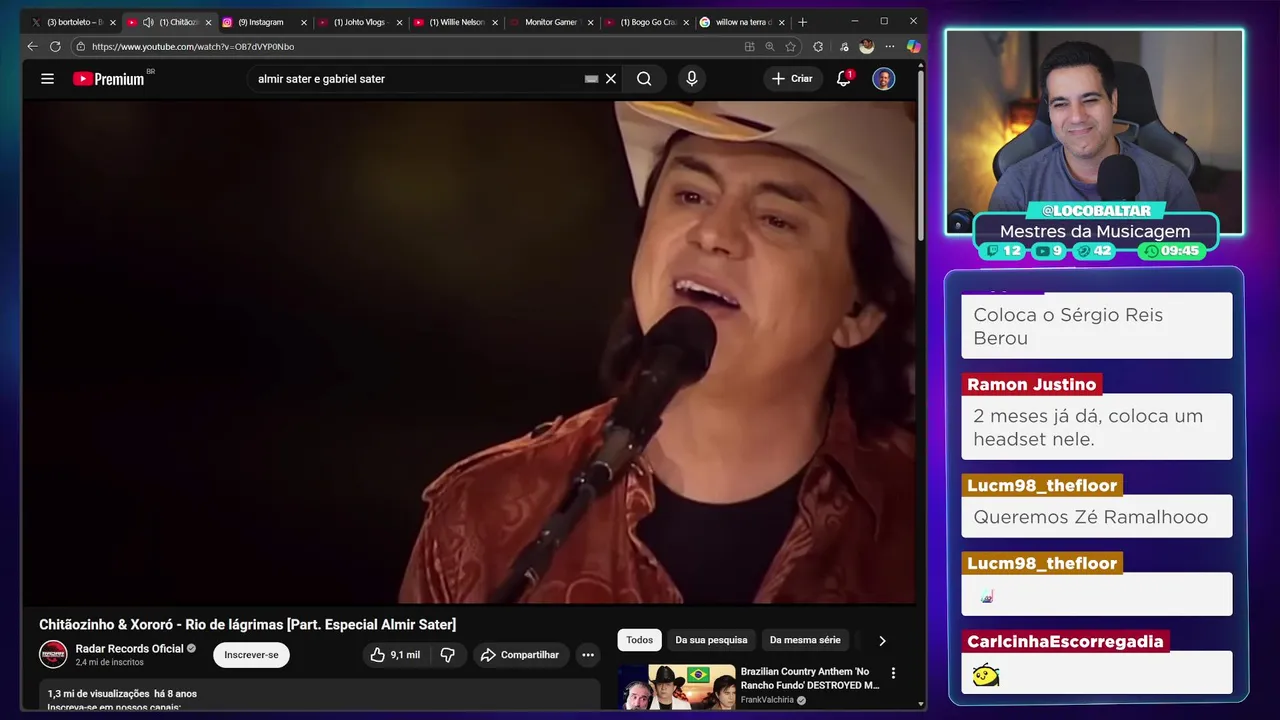Select the Todos filter chip

pyautogui.click(x=640, y=640)
